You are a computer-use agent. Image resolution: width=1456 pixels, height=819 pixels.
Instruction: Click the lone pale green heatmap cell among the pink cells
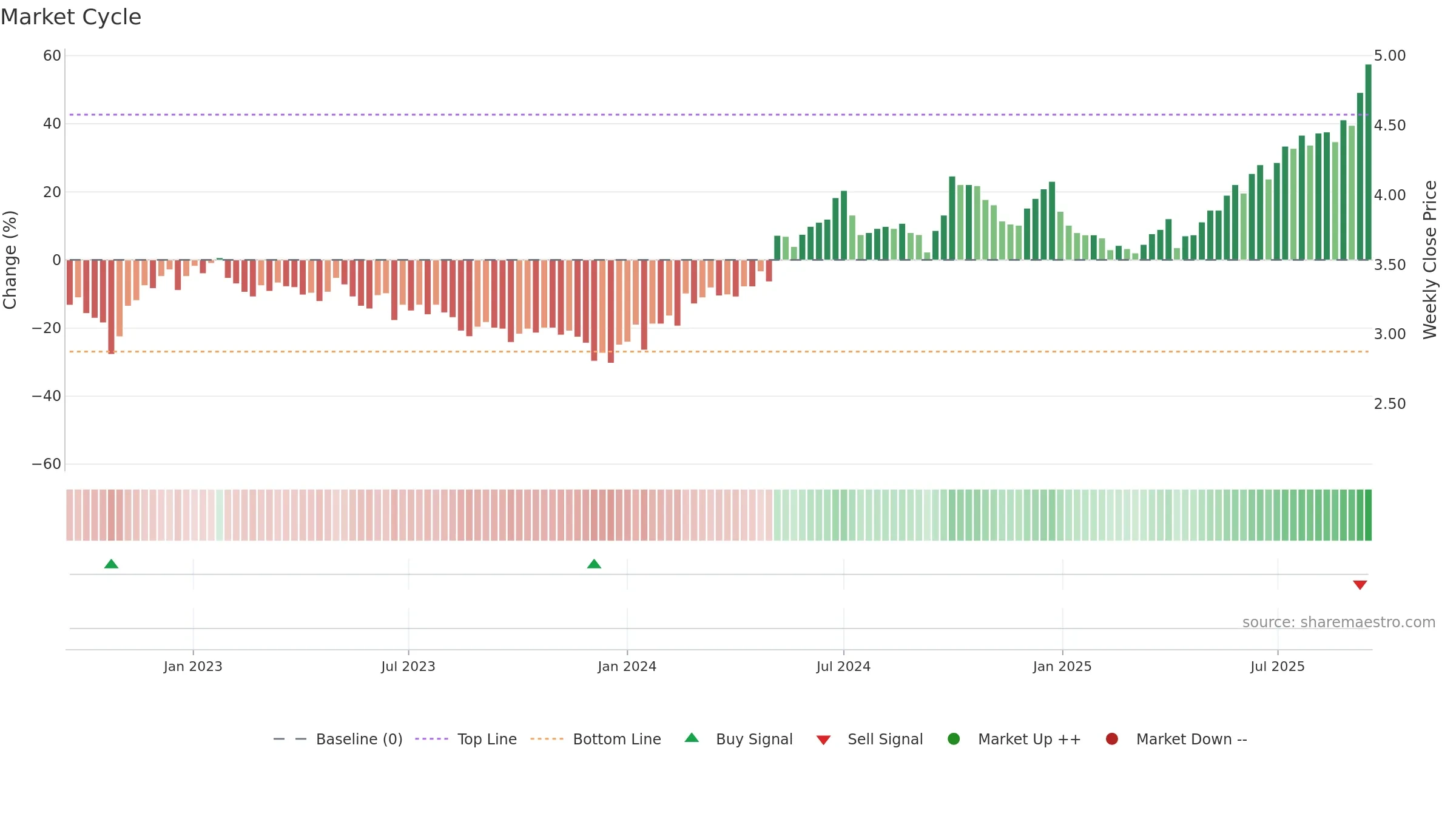pyautogui.click(x=220, y=515)
